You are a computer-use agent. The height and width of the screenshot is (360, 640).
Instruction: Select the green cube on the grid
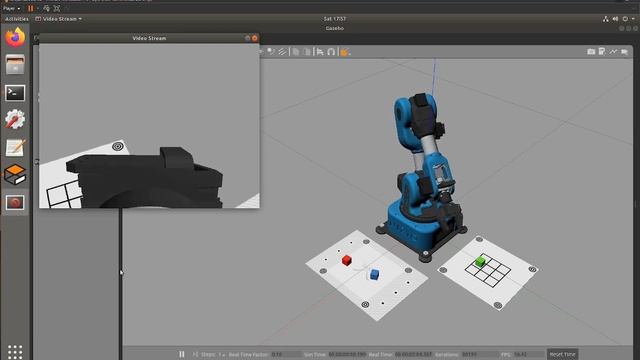point(481,261)
